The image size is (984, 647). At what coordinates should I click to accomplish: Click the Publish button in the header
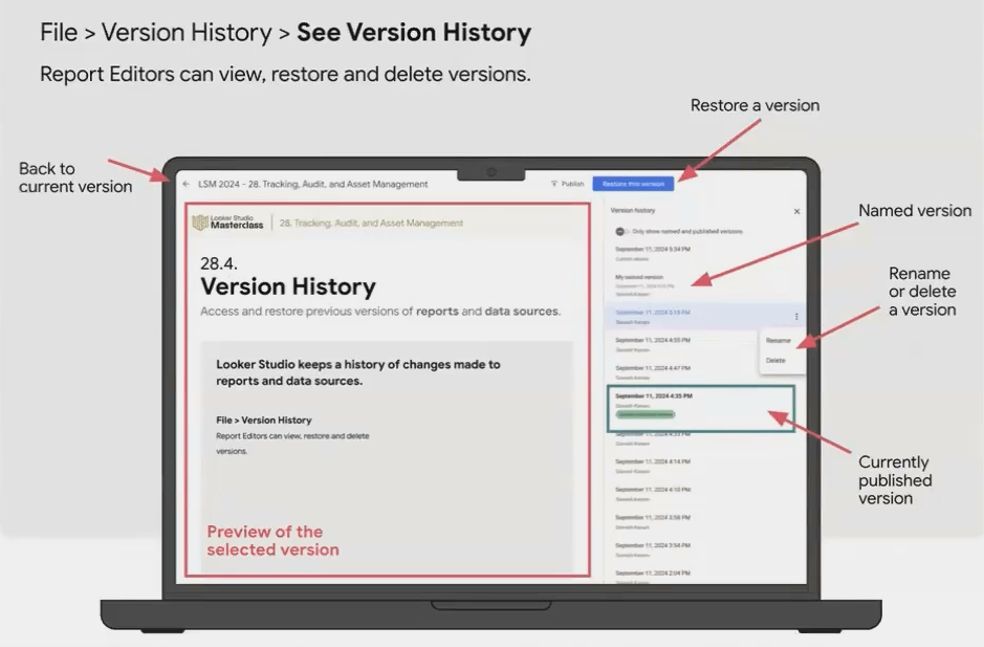tap(567, 184)
